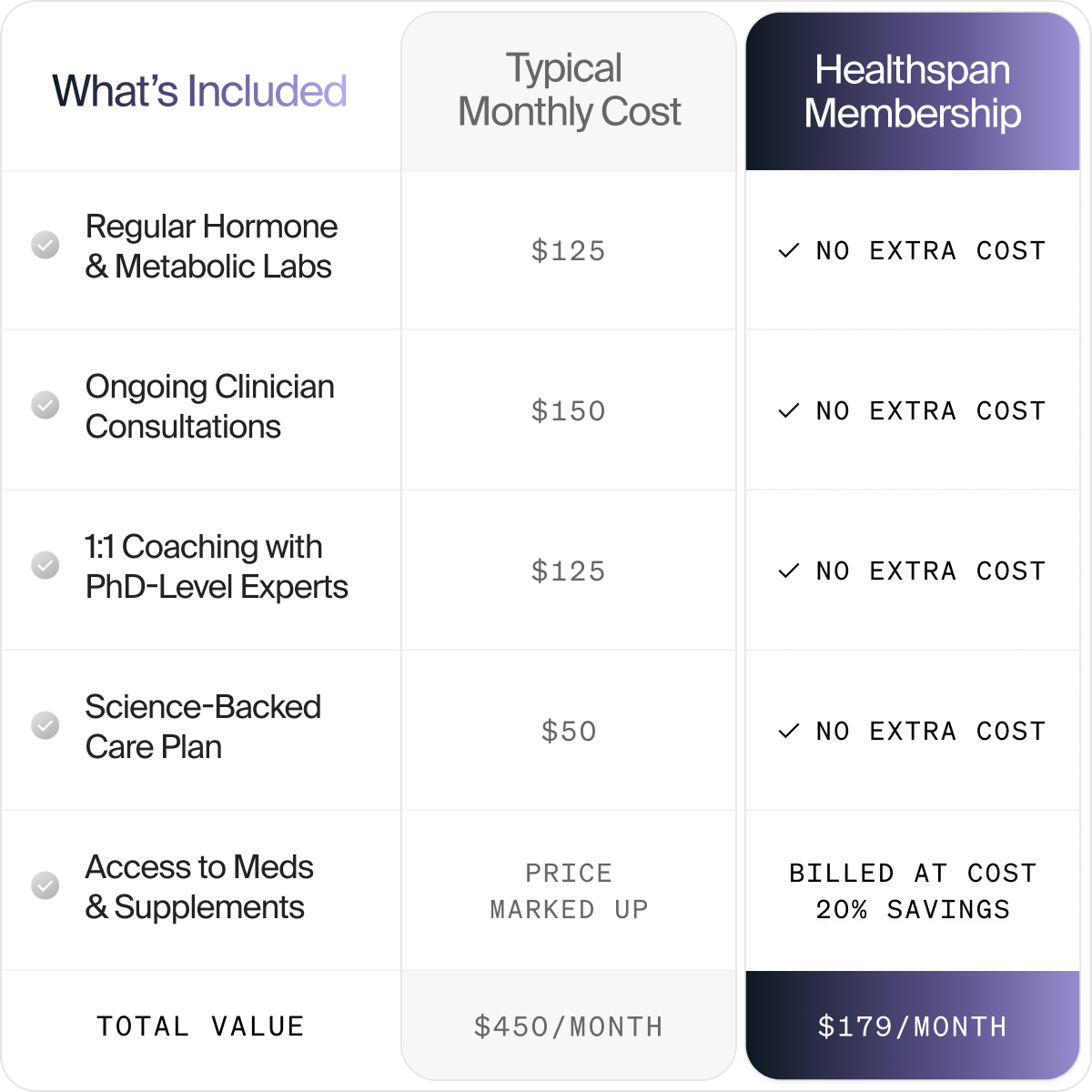Click checkmark in Clinician Consultations membership cell

point(789,410)
